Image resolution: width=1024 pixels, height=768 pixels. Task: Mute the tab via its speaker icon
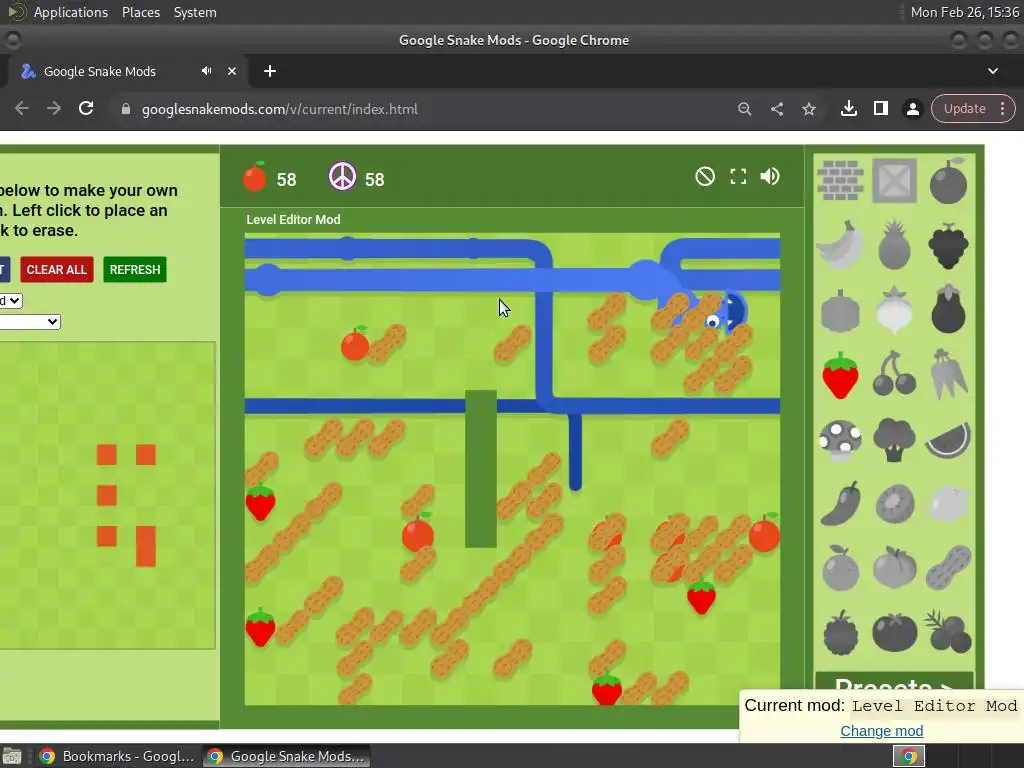pyautogui.click(x=206, y=71)
